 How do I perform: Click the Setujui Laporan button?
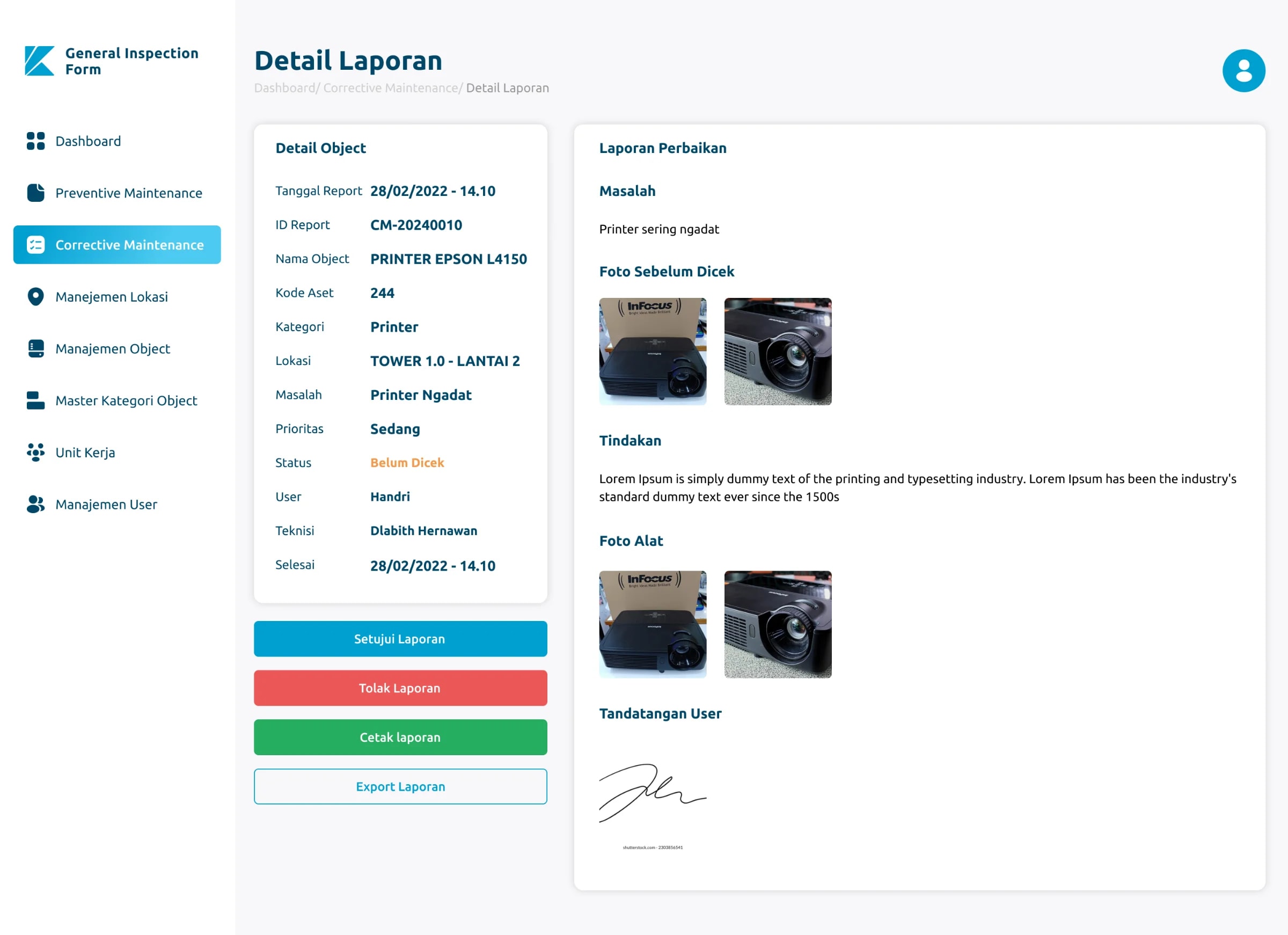click(400, 639)
